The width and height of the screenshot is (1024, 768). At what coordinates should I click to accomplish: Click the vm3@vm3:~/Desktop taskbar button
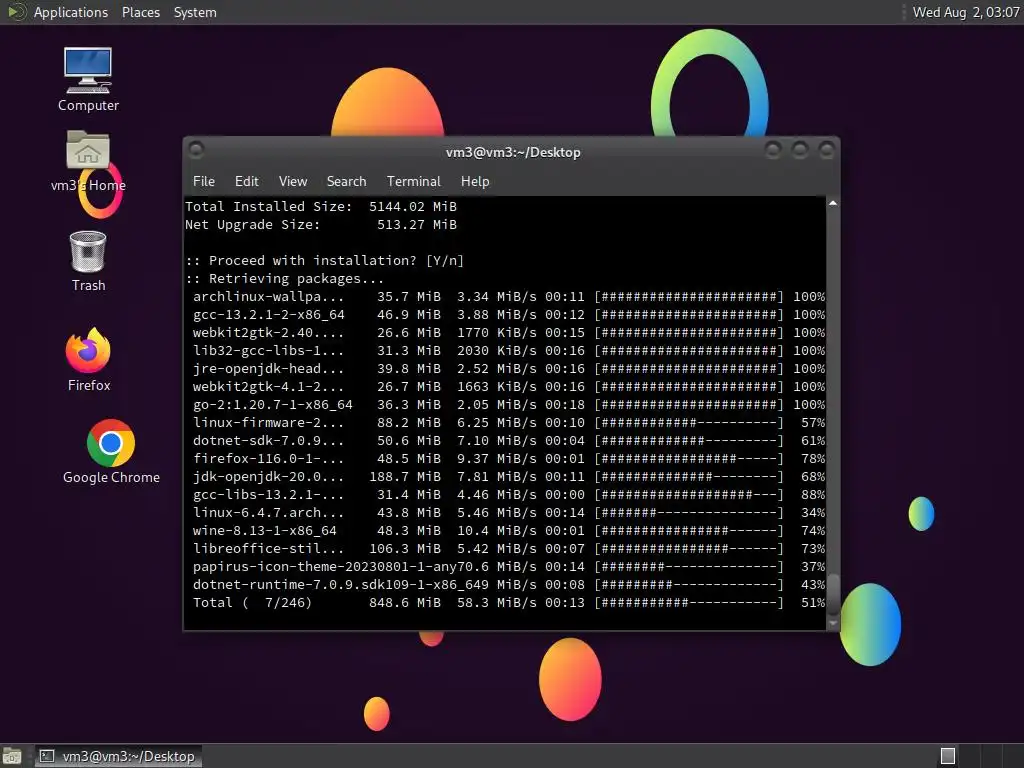pyautogui.click(x=119, y=756)
